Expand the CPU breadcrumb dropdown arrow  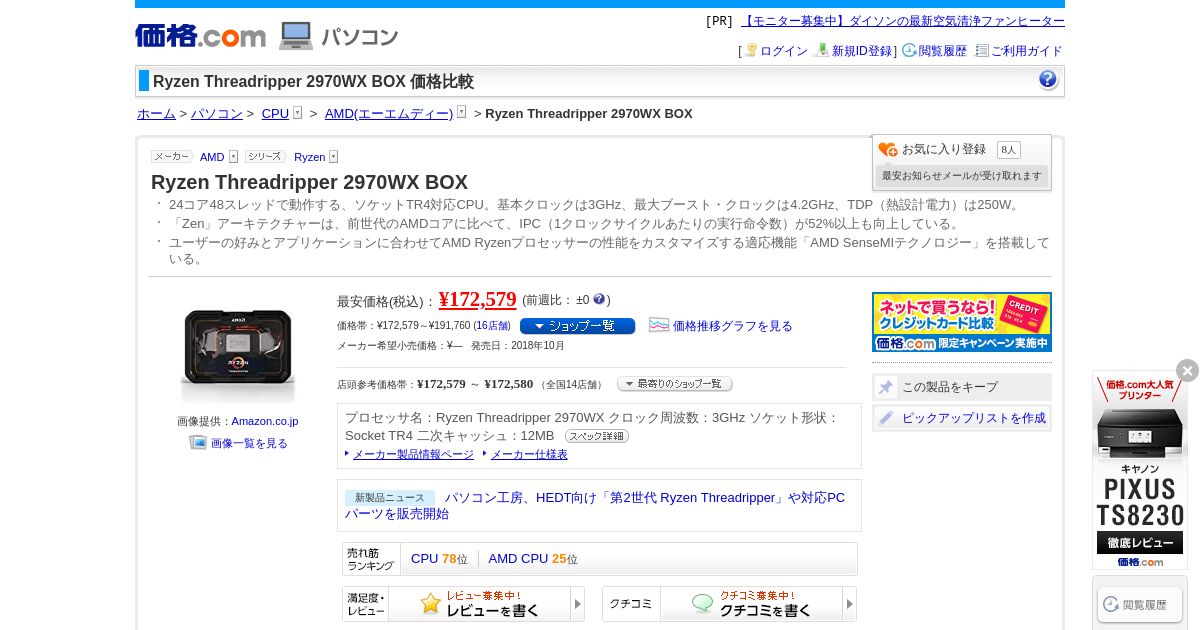point(297,113)
